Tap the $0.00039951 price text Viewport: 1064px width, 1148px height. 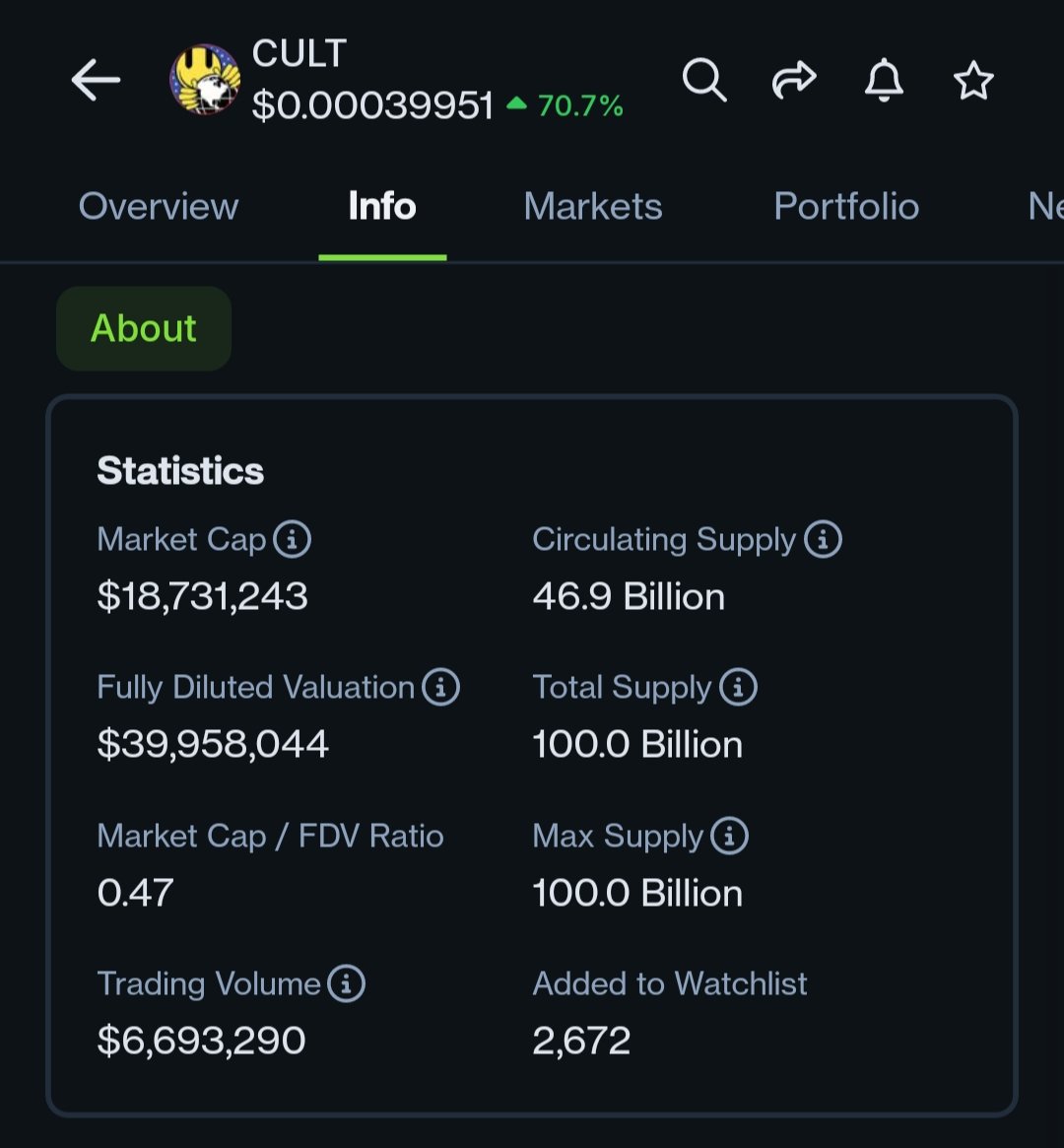click(372, 105)
